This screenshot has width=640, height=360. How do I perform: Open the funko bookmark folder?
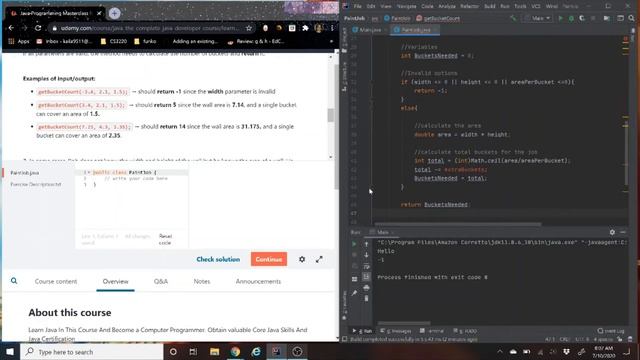pyautogui.click(x=145, y=41)
